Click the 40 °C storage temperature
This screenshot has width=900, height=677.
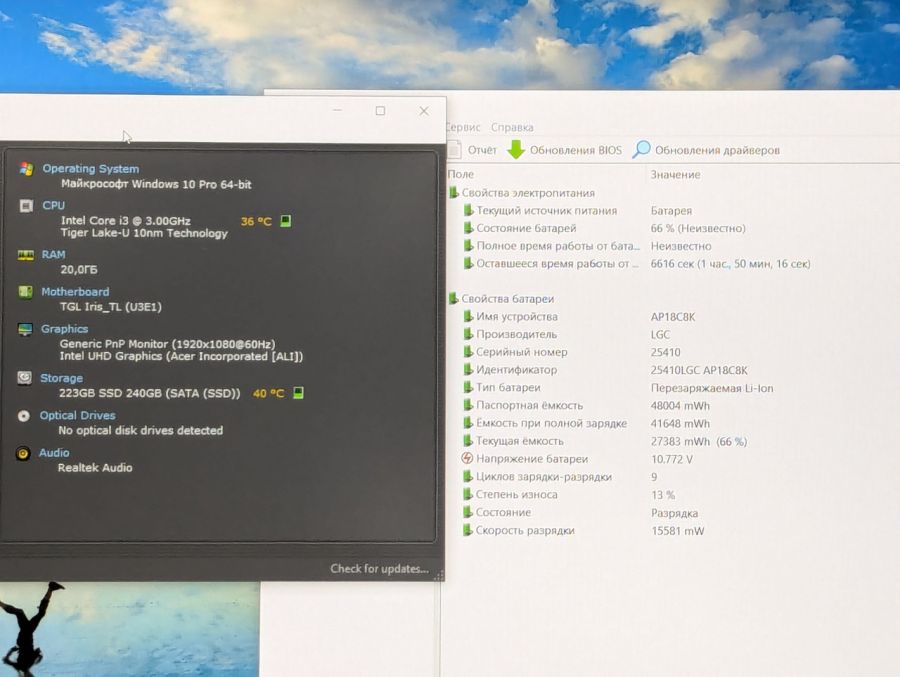269,393
